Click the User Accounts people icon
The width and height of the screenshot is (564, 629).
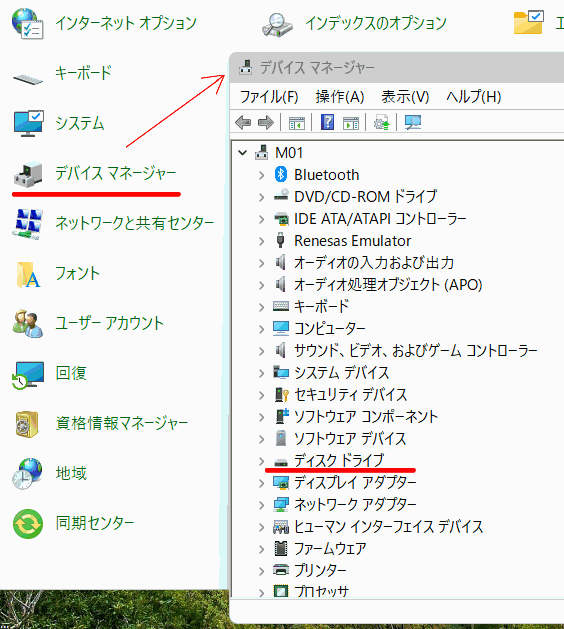point(27,324)
